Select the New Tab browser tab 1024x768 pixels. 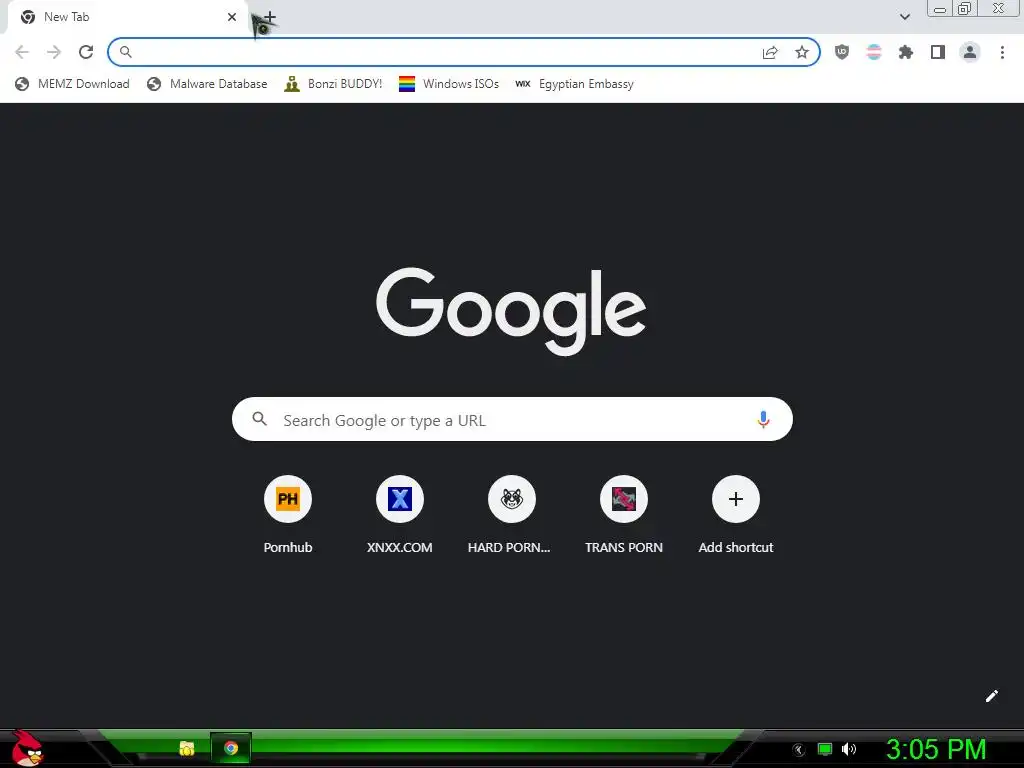tap(127, 17)
